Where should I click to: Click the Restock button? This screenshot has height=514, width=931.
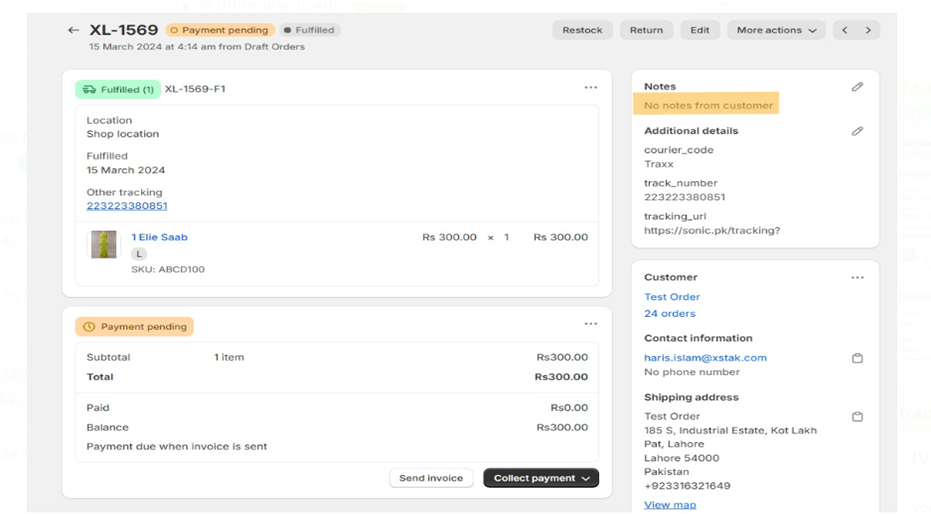click(x=582, y=30)
